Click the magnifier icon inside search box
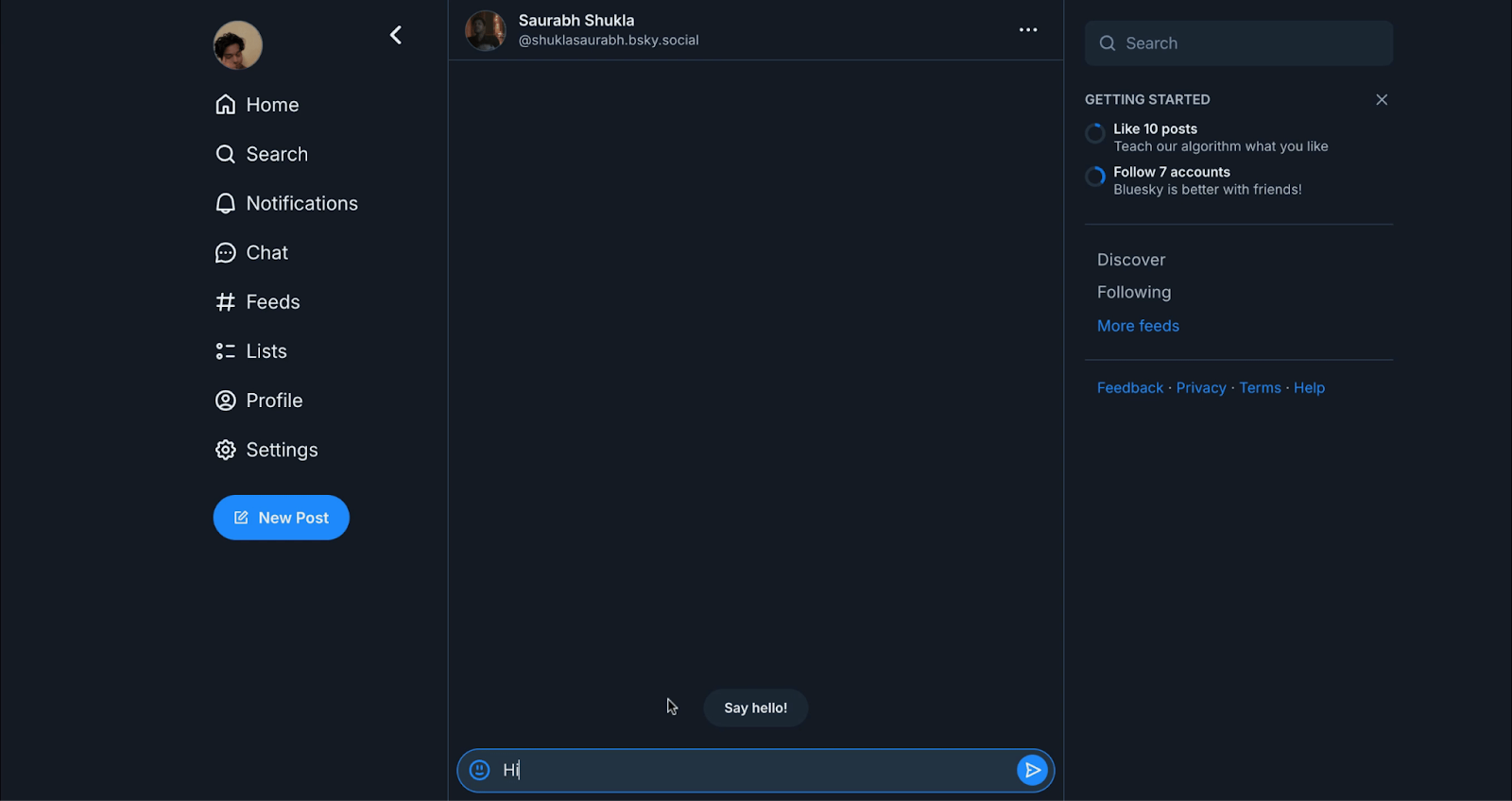 [x=1108, y=43]
